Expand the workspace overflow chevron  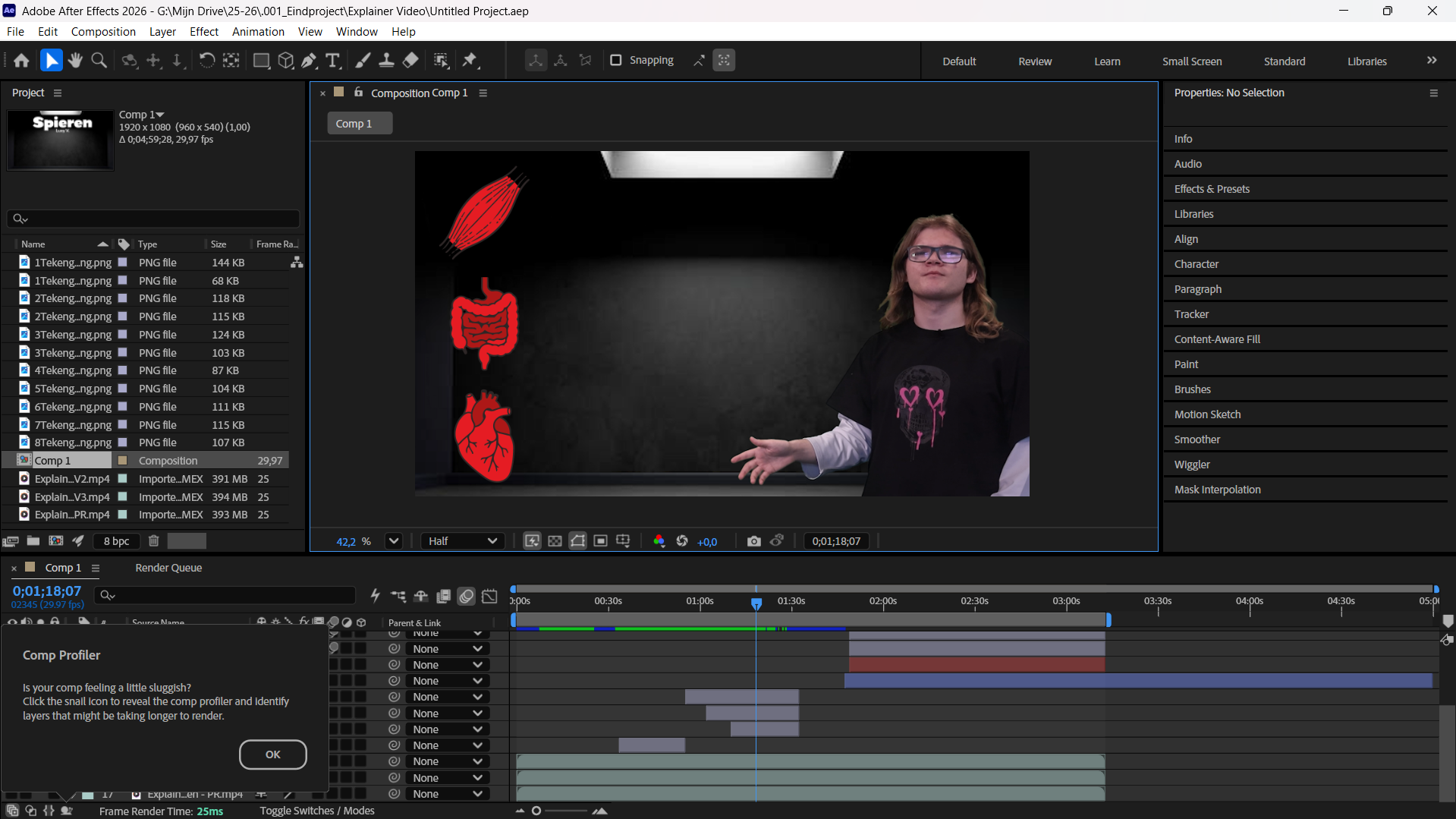coord(1432,61)
